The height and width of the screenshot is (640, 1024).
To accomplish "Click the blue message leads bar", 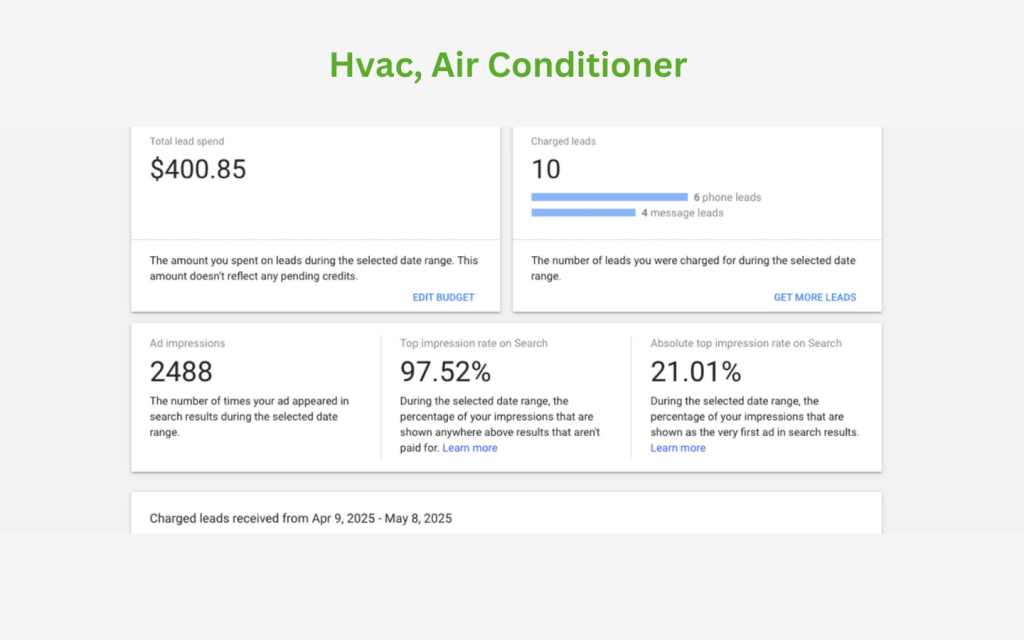I will (x=583, y=212).
